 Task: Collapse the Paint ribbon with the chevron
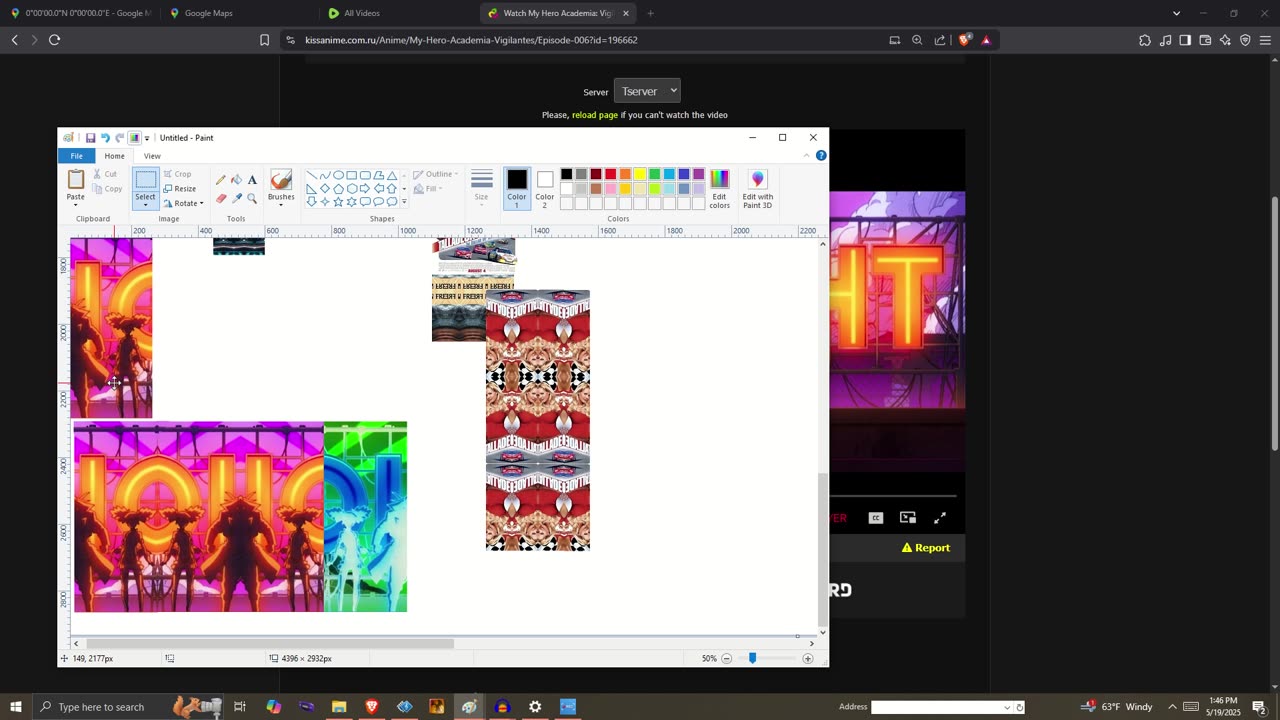point(807,156)
